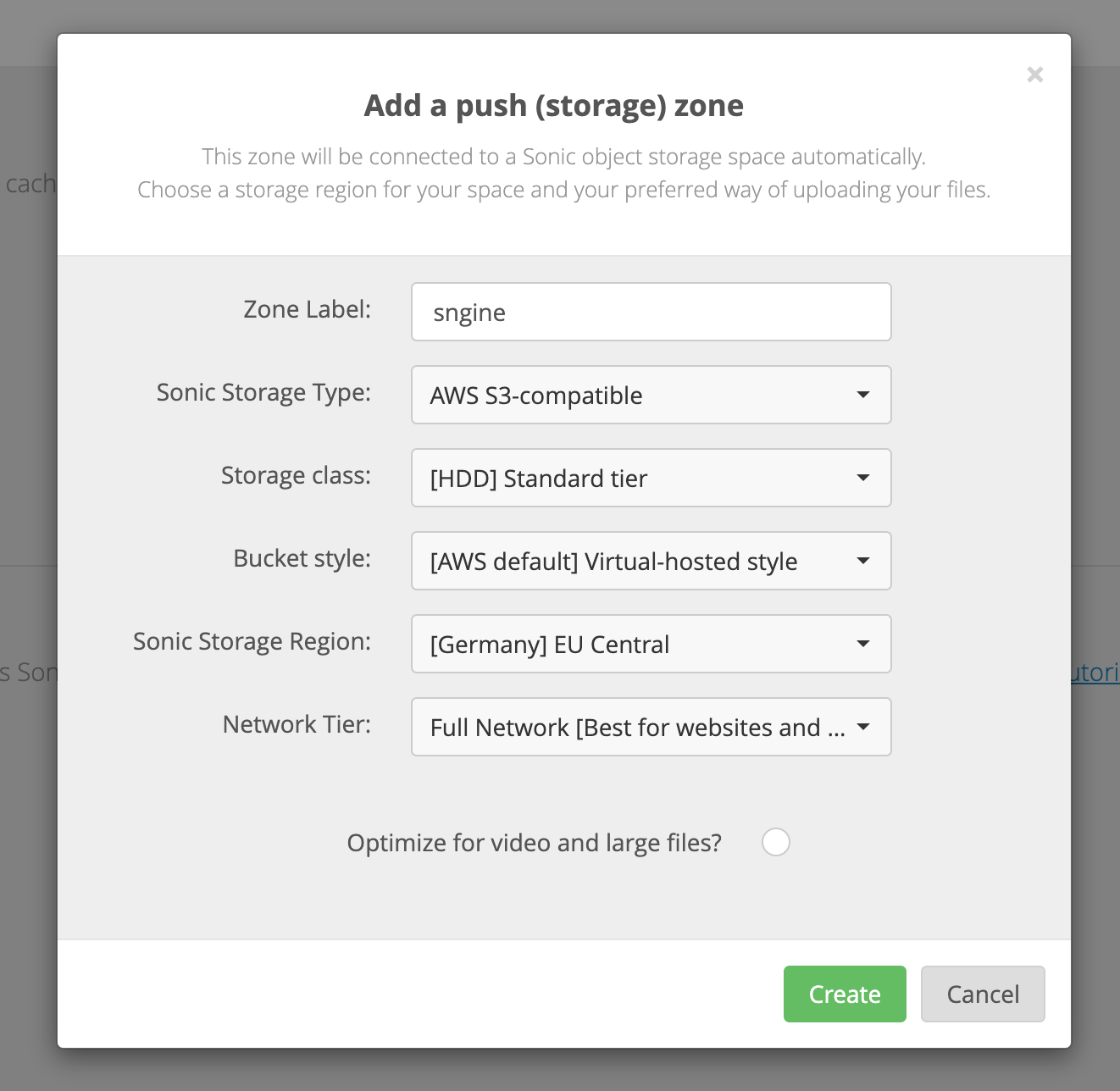Click the caret arrow in Network Tier field

[862, 727]
